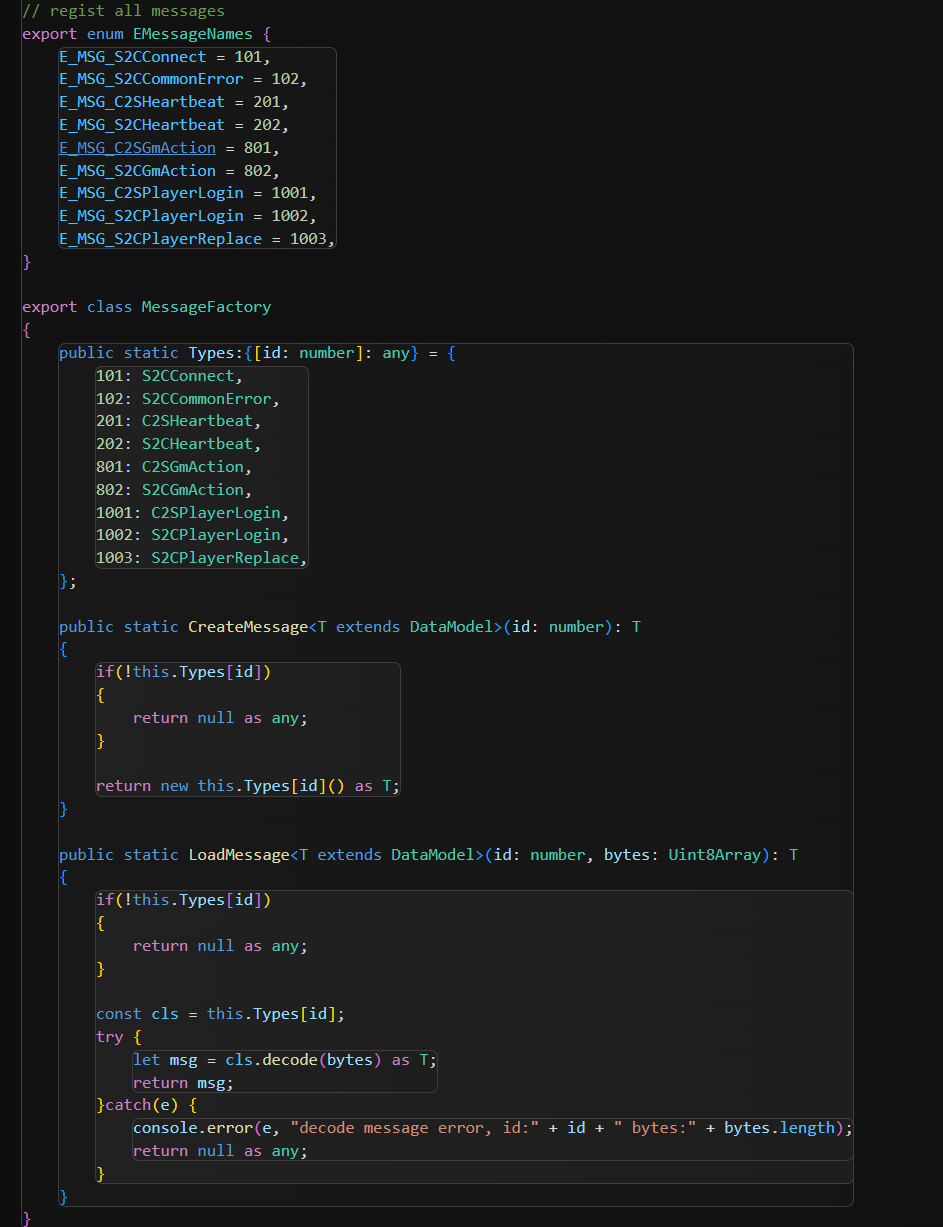Select the enum name EMessageNames
This screenshot has width=943, height=1227.
pyautogui.click(x=193, y=34)
